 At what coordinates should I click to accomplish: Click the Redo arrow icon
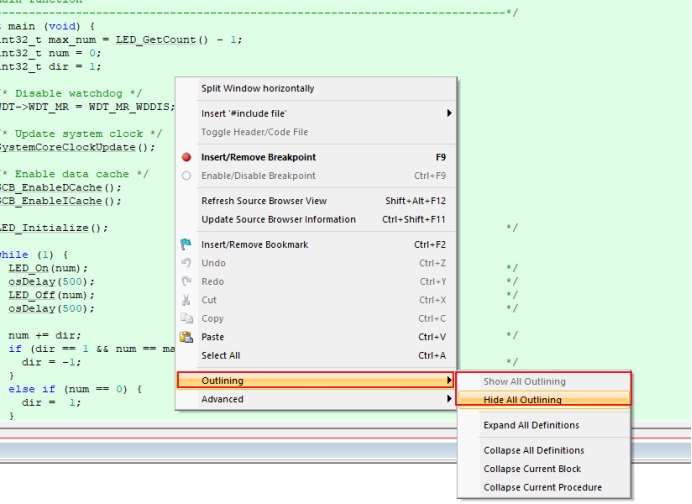(186, 282)
